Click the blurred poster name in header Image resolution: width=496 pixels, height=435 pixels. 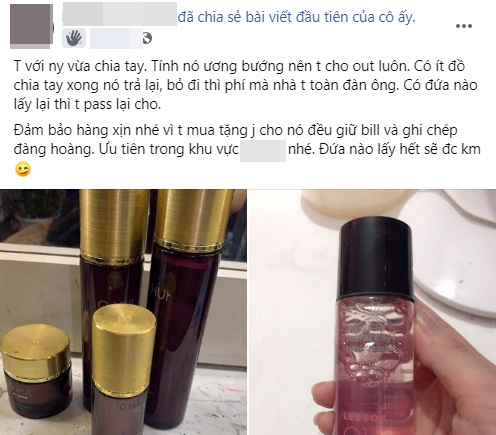119,14
